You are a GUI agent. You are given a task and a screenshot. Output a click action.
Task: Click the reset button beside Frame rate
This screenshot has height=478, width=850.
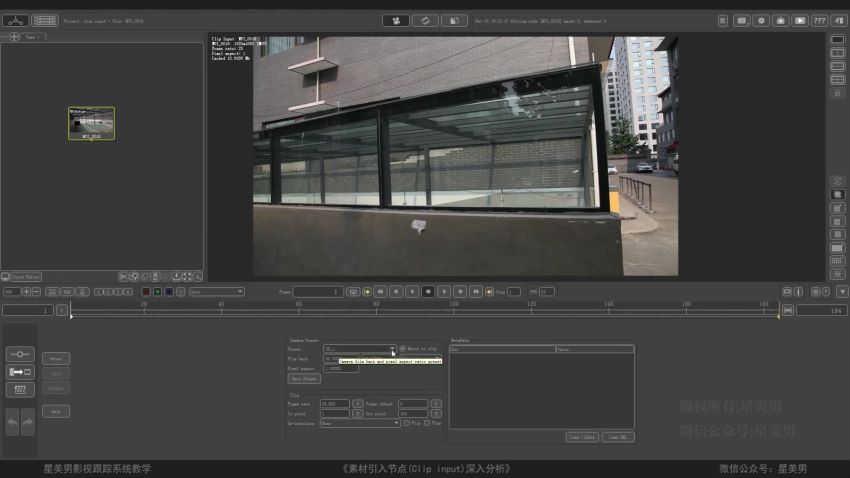click(357, 404)
